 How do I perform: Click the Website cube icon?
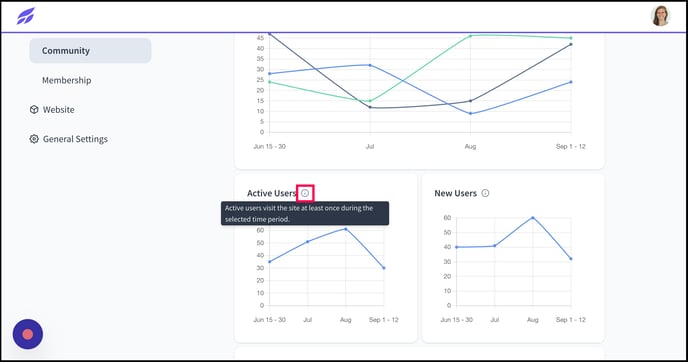click(34, 110)
